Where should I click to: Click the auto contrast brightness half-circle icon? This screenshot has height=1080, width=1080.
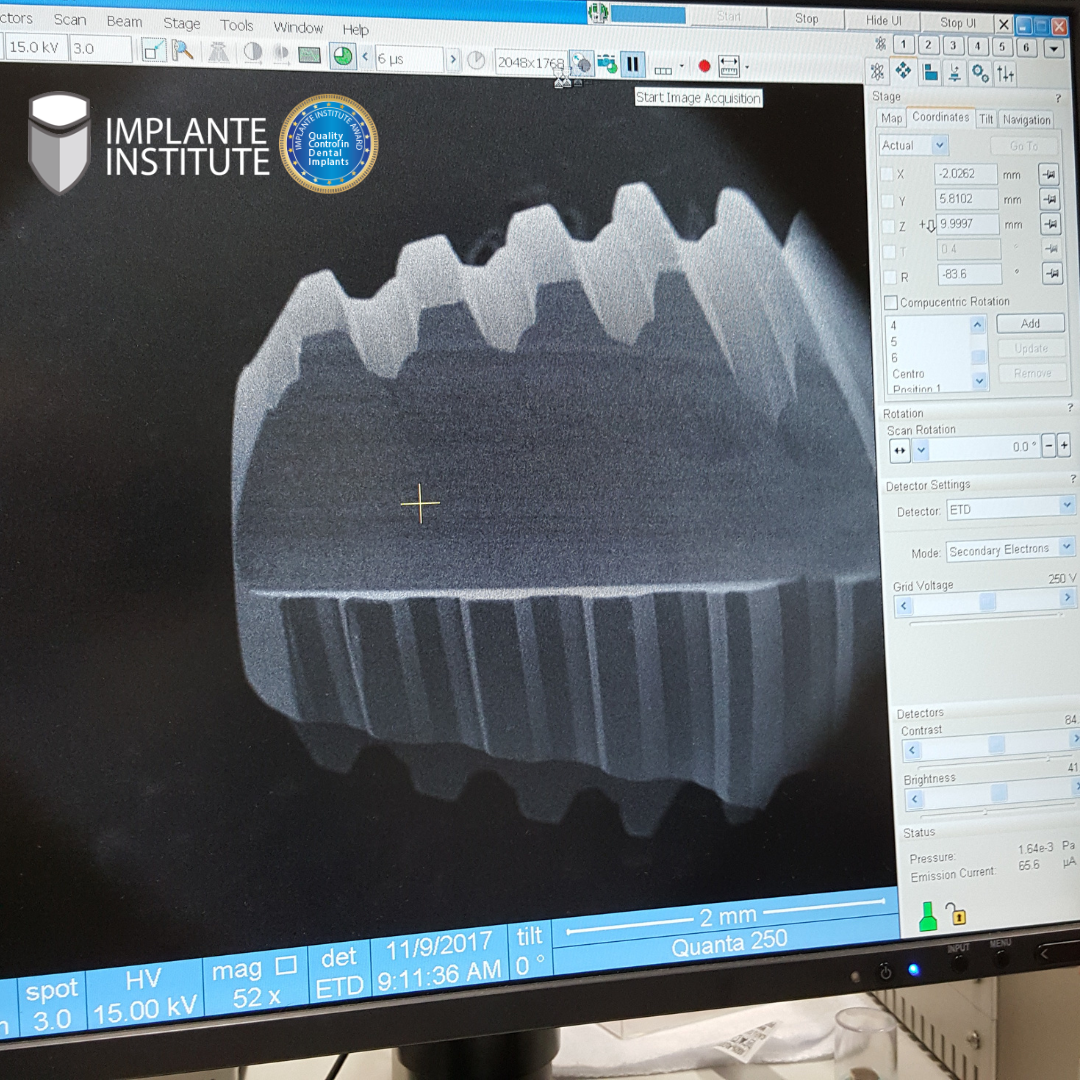(253, 52)
